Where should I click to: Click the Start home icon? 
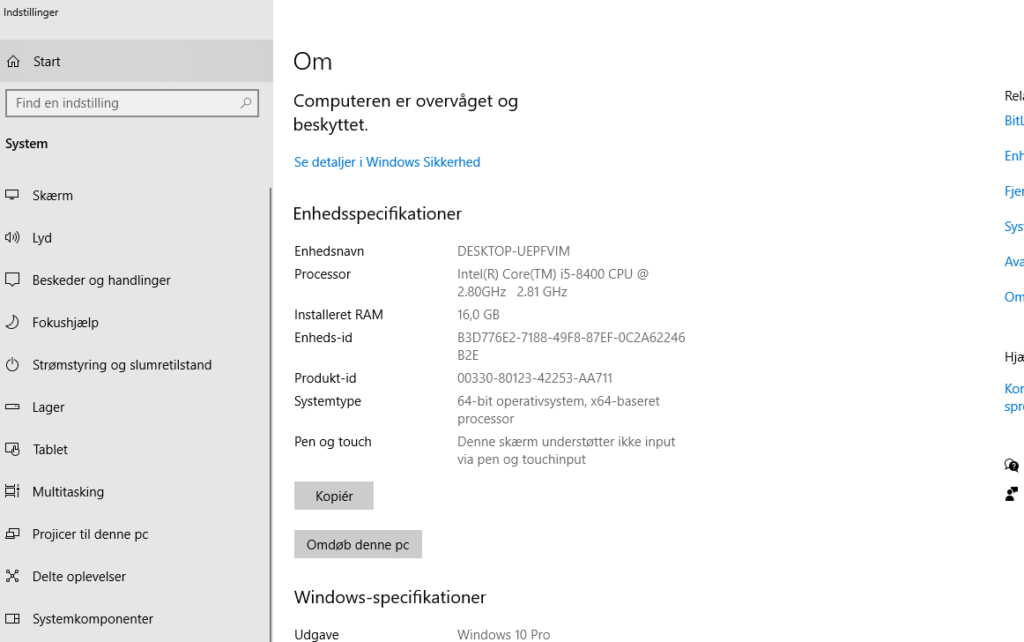click(12, 62)
